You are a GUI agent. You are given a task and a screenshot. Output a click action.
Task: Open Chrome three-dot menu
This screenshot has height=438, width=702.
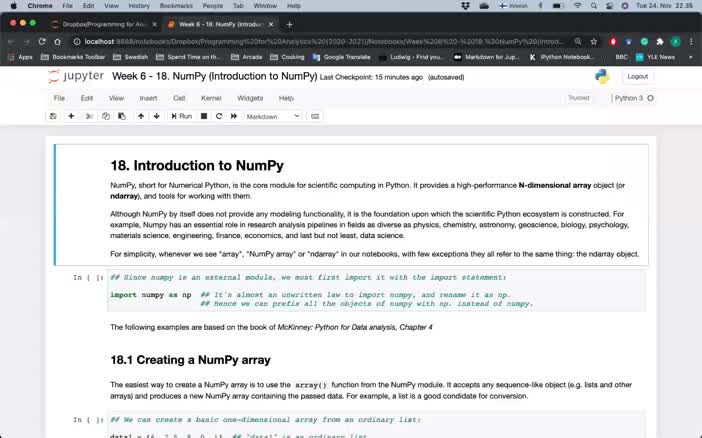click(x=691, y=42)
